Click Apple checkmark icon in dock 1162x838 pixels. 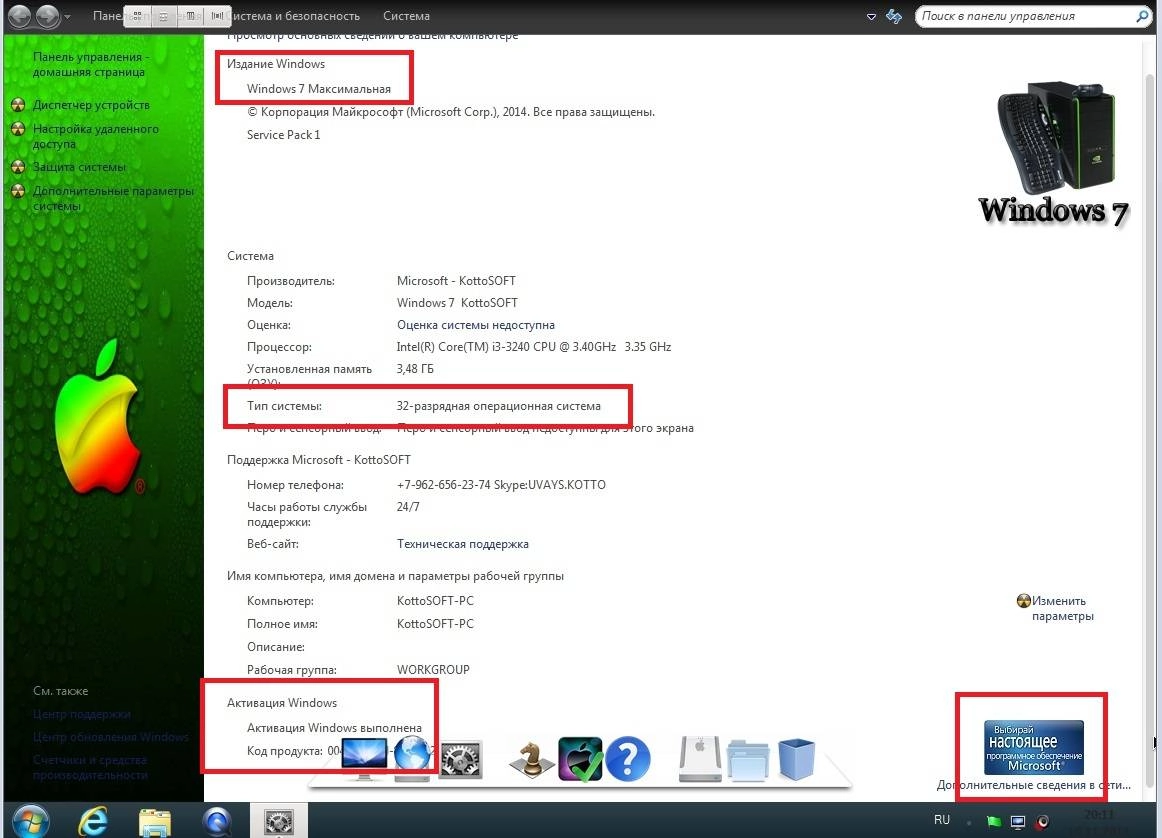point(580,759)
